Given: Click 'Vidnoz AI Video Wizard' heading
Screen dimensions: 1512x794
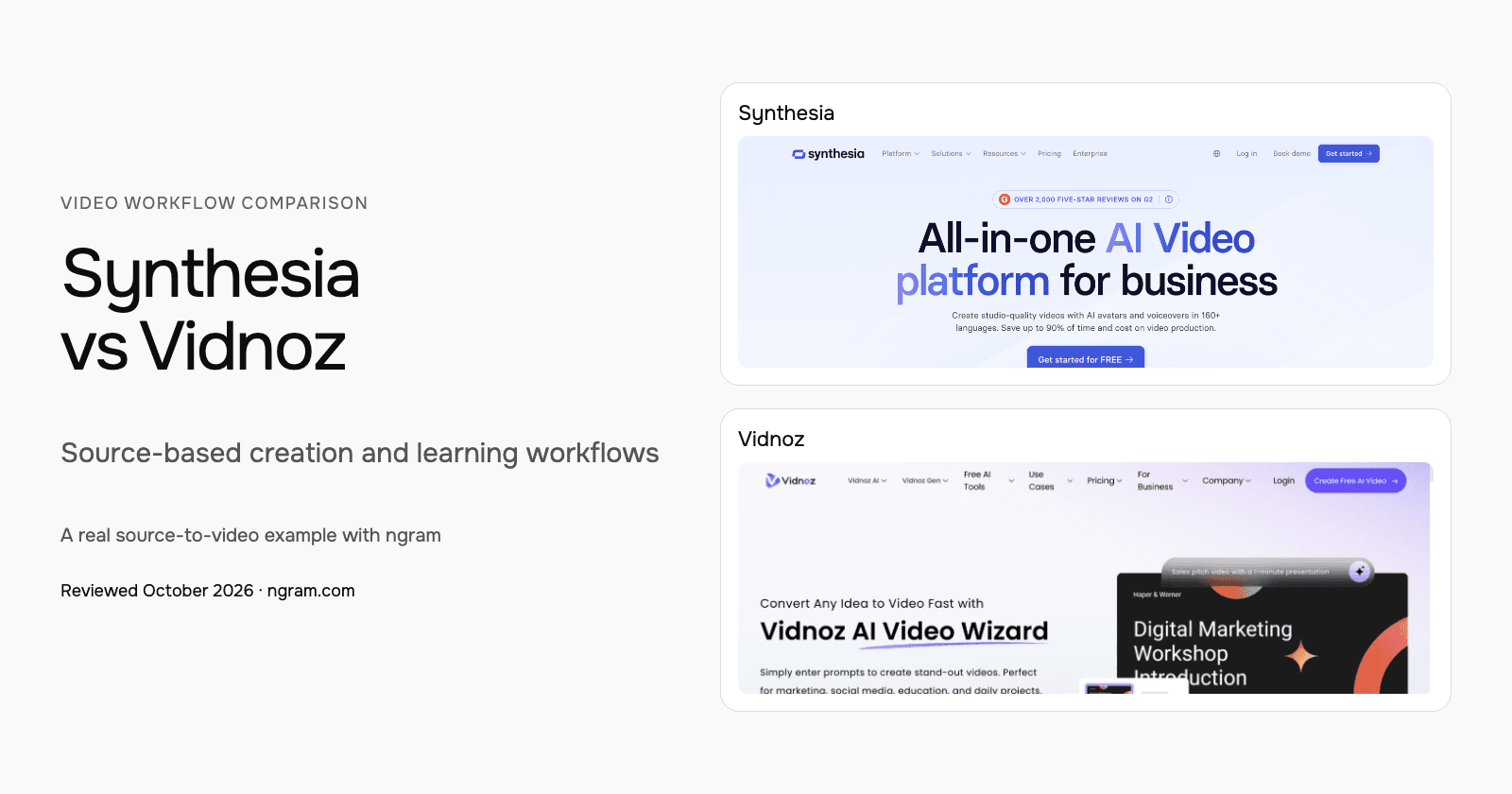Looking at the screenshot, I should click(904, 631).
